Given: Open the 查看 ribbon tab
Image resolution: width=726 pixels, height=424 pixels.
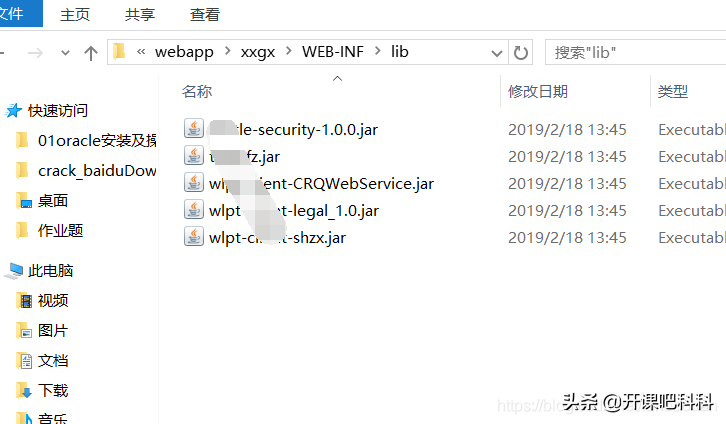Looking at the screenshot, I should coord(205,14).
